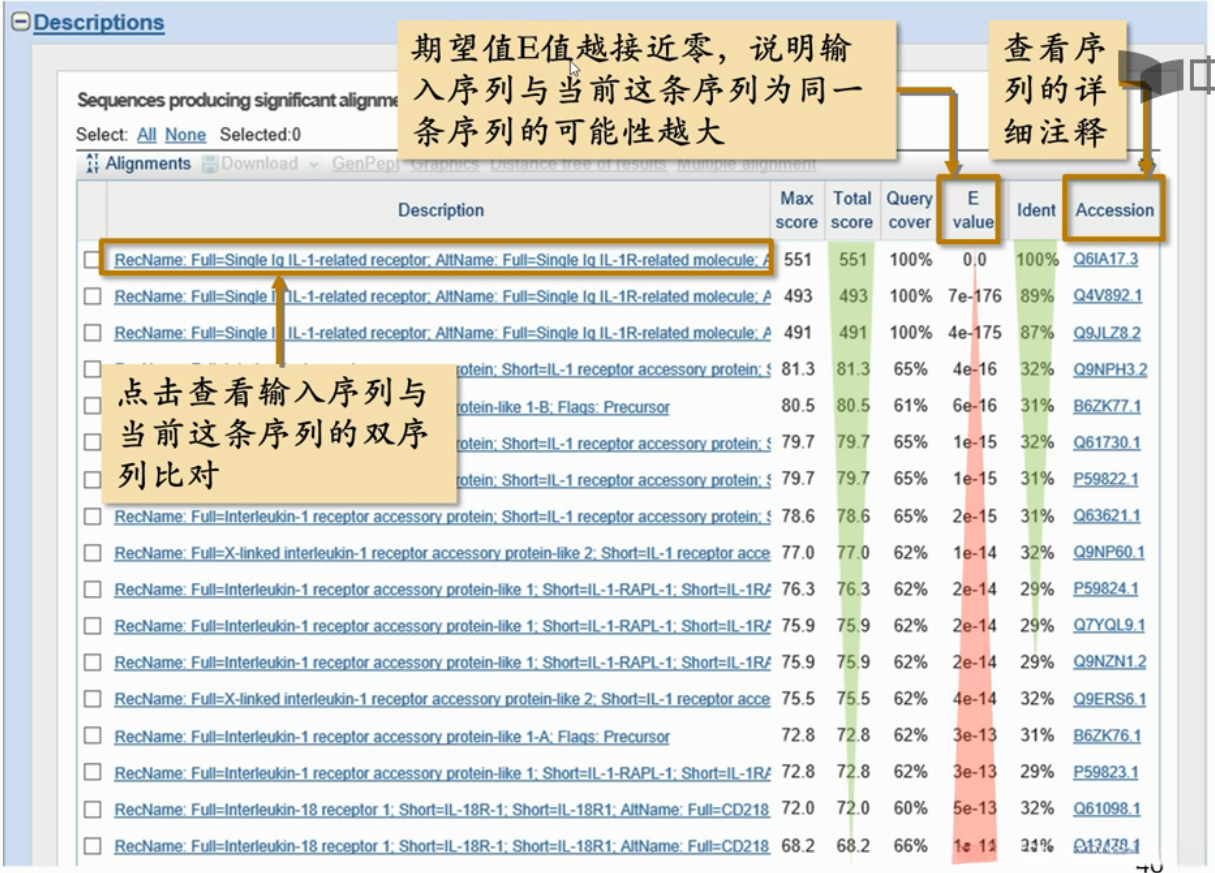Viewport: 1215px width, 873px height.
Task: Open accession link Q6IA17.3
Action: point(1106,260)
